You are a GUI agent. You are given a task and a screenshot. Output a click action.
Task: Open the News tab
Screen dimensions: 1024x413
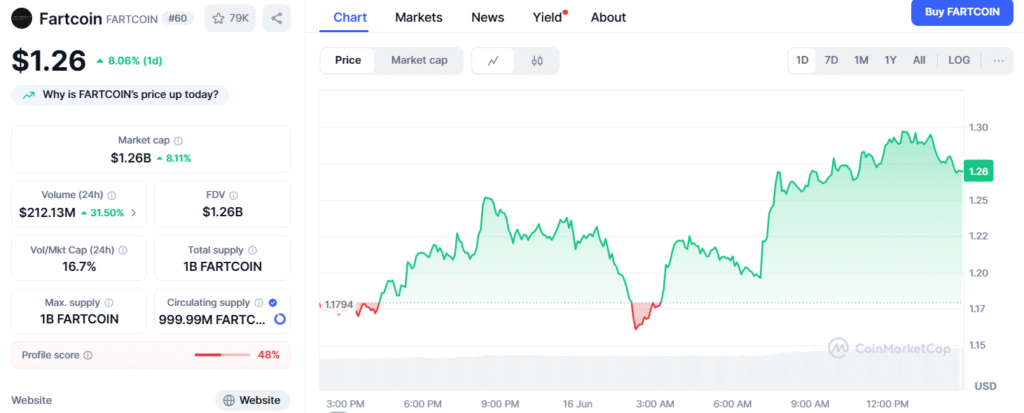pyautogui.click(x=488, y=18)
